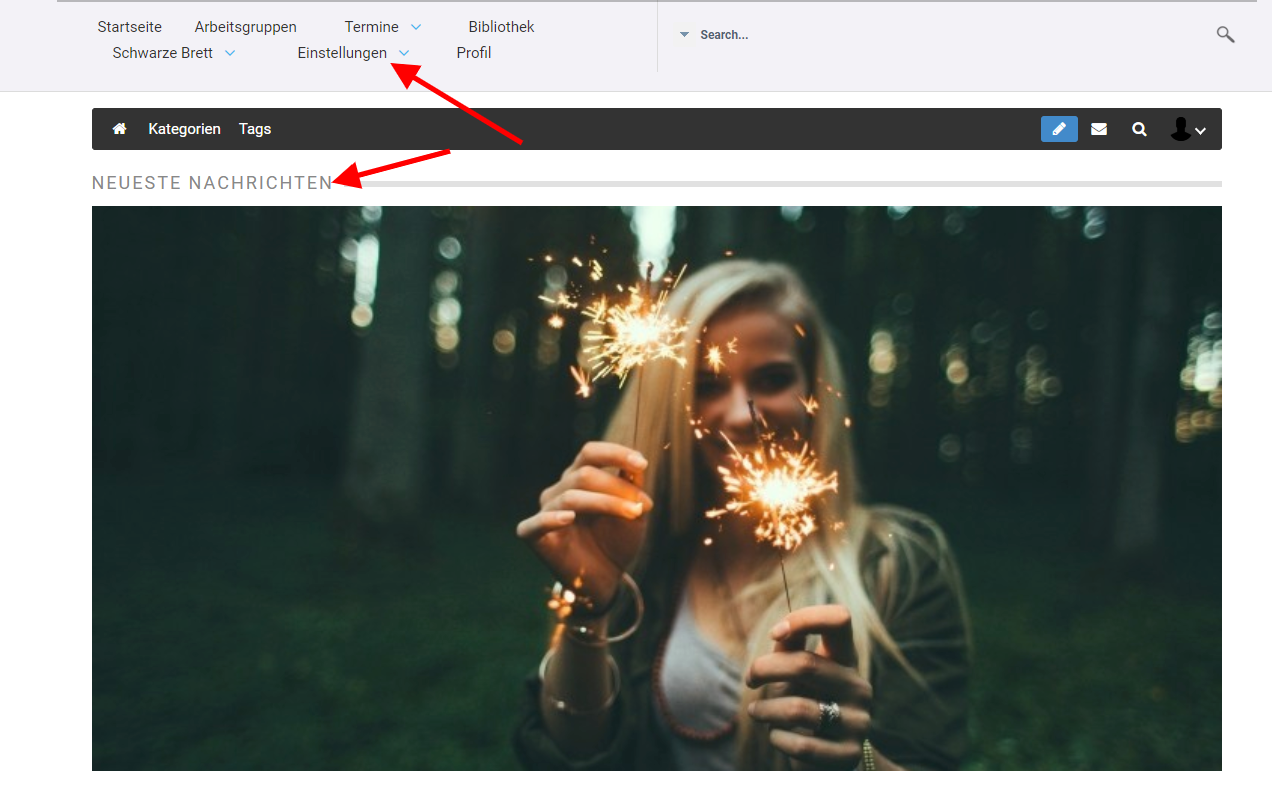Click the top-right magnifying glass icon
Image resolution: width=1272 pixels, height=806 pixels.
[x=1225, y=35]
